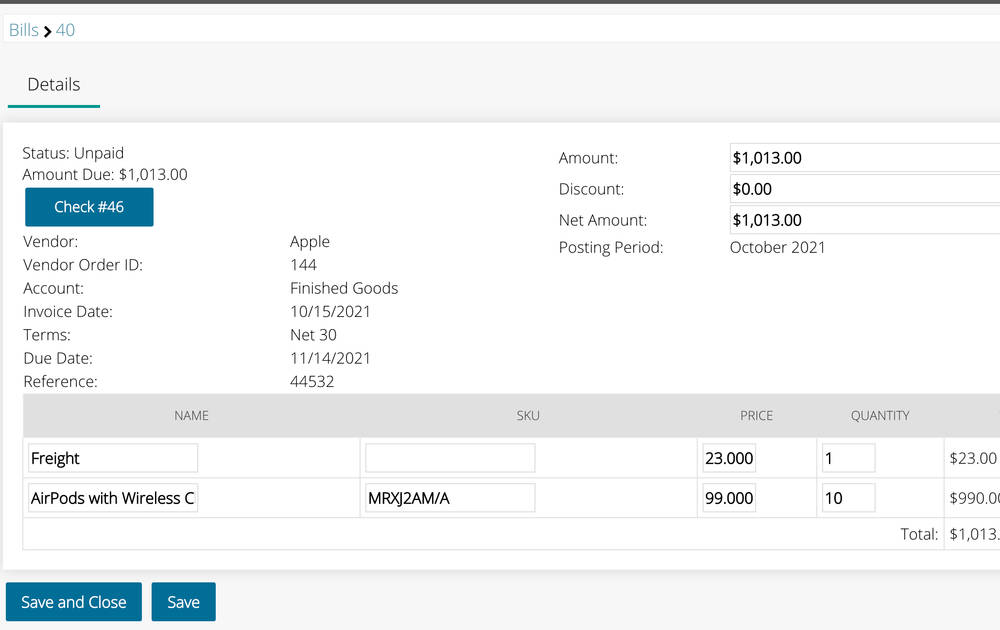Click the empty SKU field for Freight
This screenshot has height=630, width=1000.
(x=450, y=458)
